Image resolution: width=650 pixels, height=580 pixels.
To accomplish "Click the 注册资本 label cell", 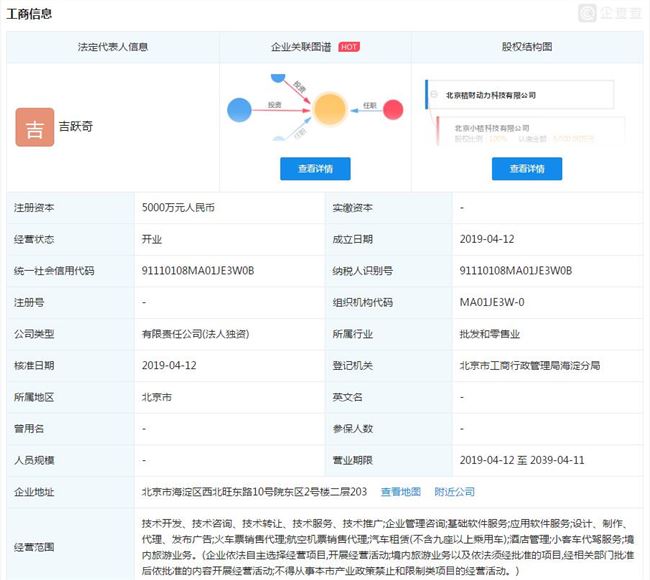I will click(x=70, y=208).
